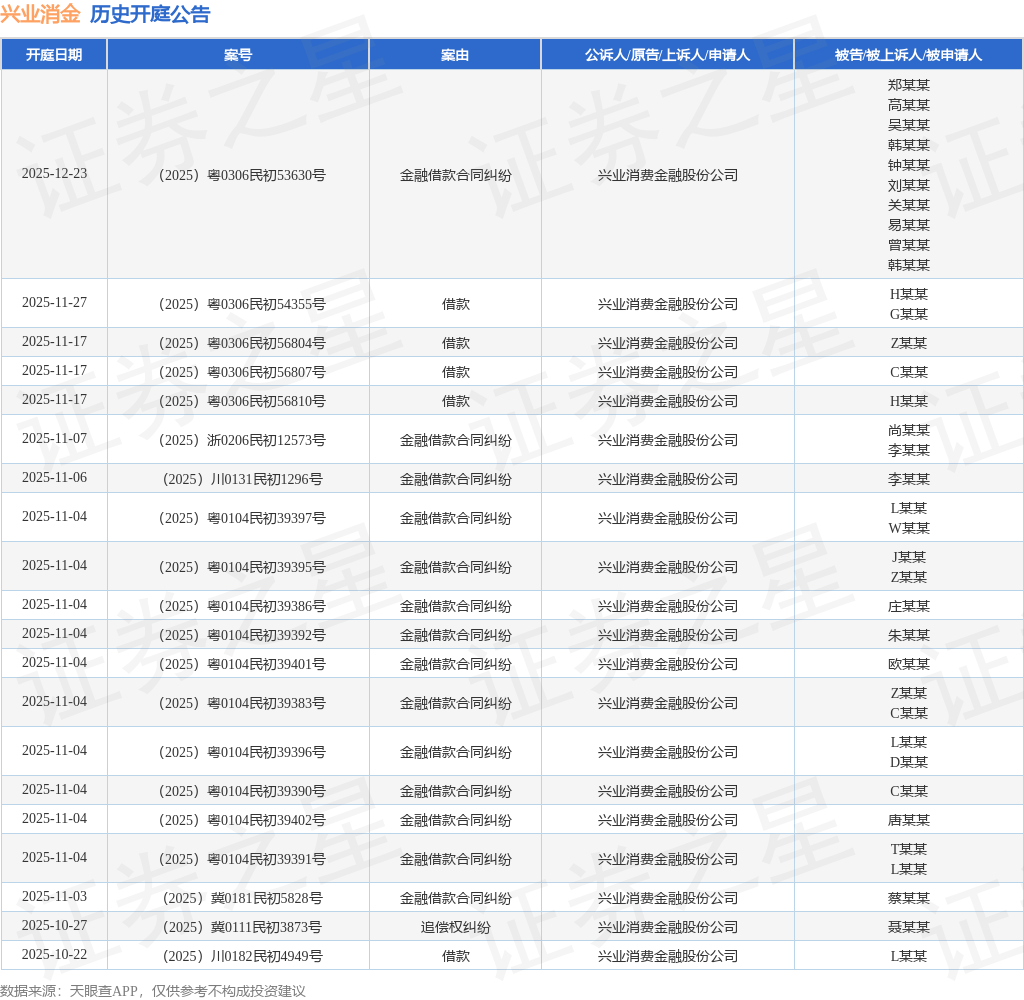Image resolution: width=1024 pixels, height=1000 pixels.
Task: Click case （2025）冀0111民初3873号 row
Action: 238,926
